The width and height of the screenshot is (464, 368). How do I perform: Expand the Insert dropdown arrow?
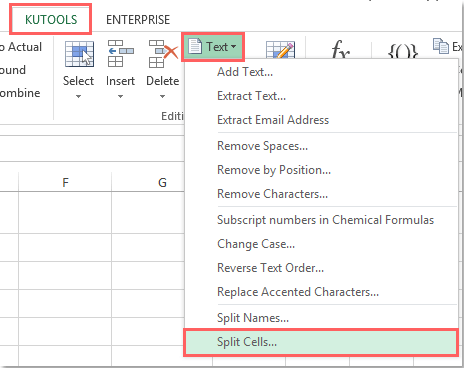click(x=120, y=96)
